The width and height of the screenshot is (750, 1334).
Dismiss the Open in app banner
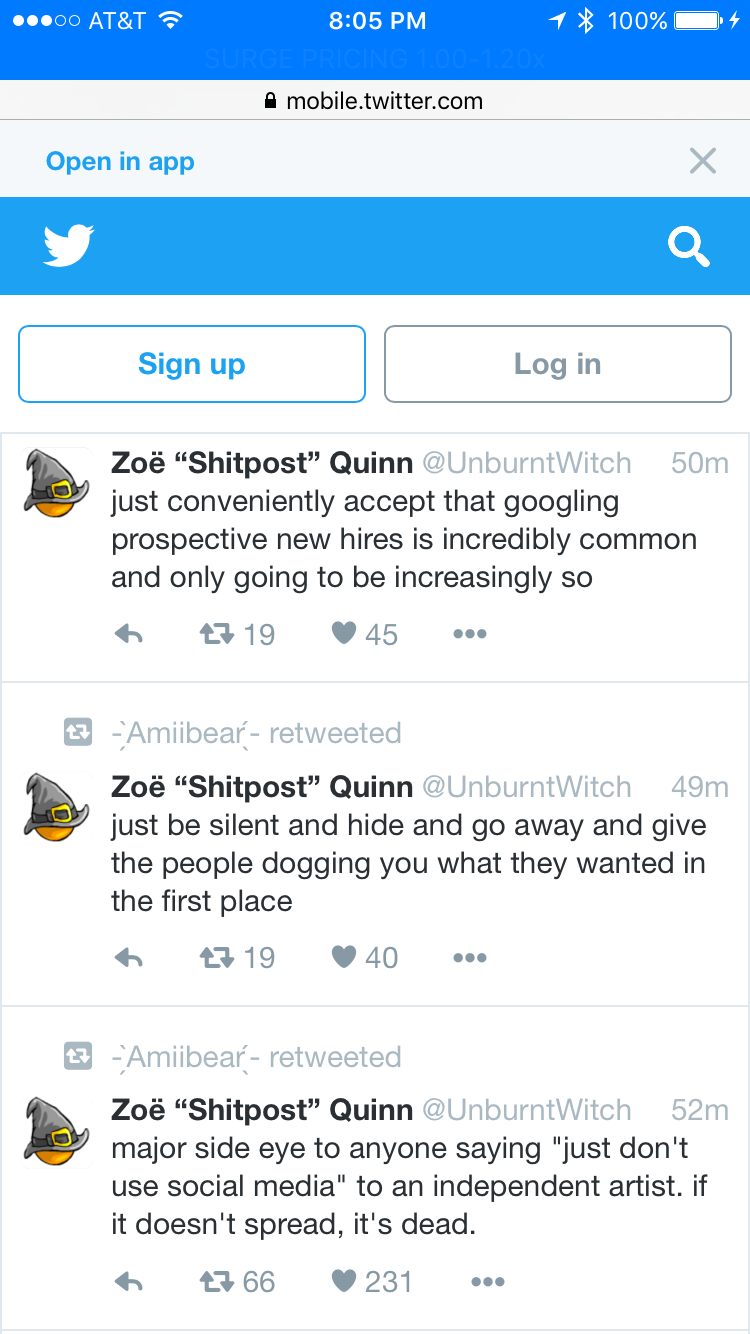(x=703, y=160)
